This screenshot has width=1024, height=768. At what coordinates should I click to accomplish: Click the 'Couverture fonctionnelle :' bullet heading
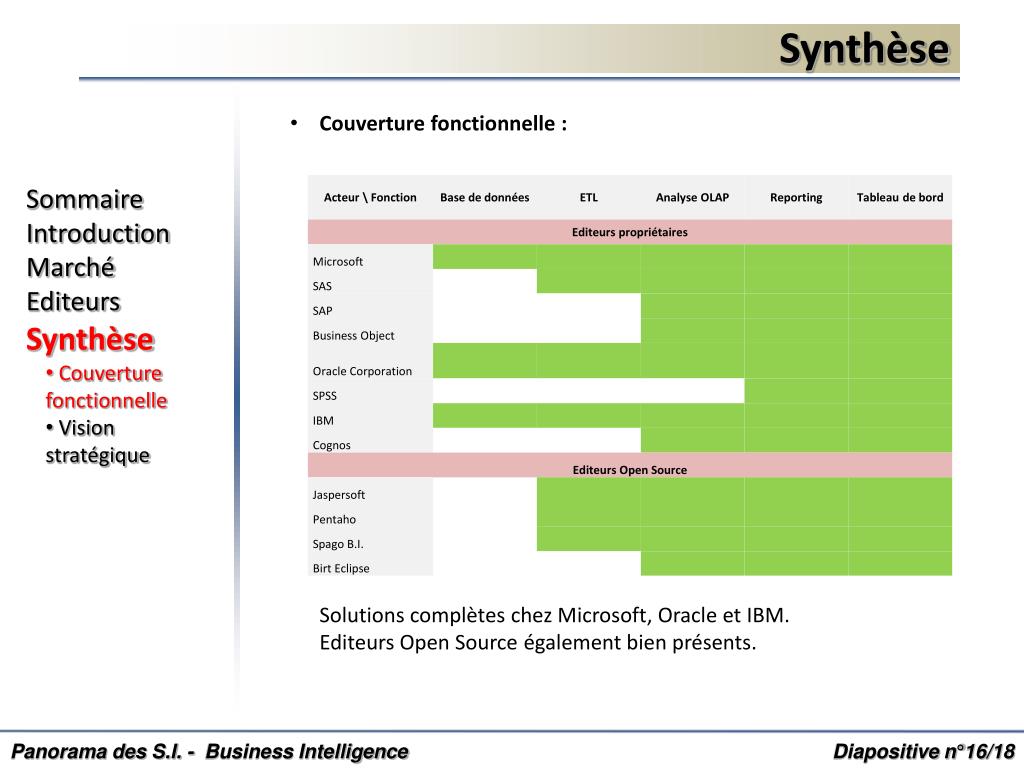point(443,123)
